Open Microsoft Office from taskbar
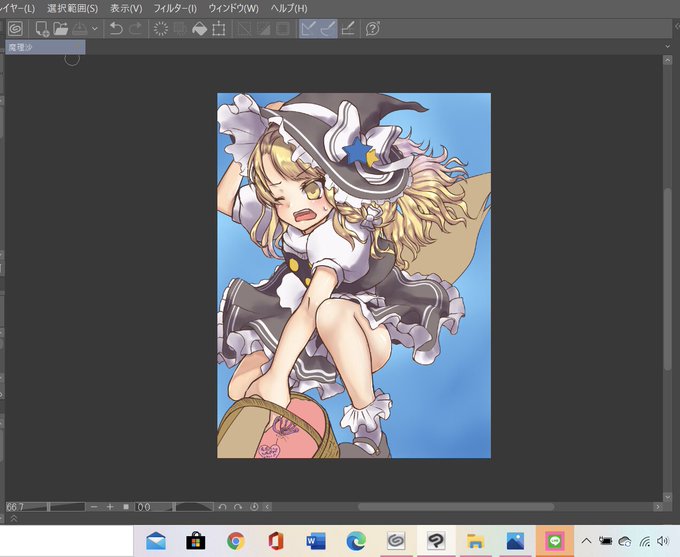 (x=275, y=541)
